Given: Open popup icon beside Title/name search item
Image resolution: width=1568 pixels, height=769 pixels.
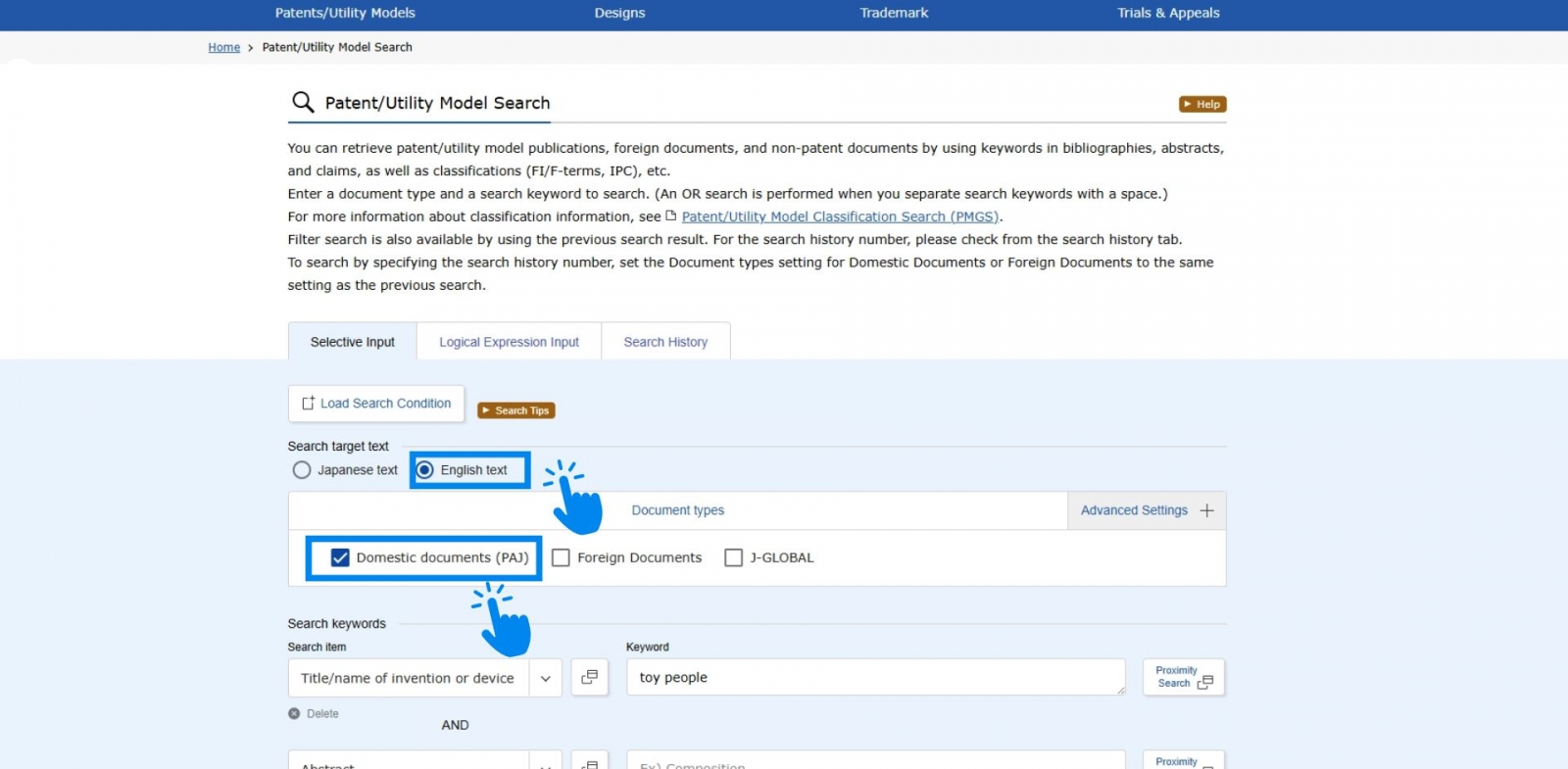Looking at the screenshot, I should pos(589,677).
